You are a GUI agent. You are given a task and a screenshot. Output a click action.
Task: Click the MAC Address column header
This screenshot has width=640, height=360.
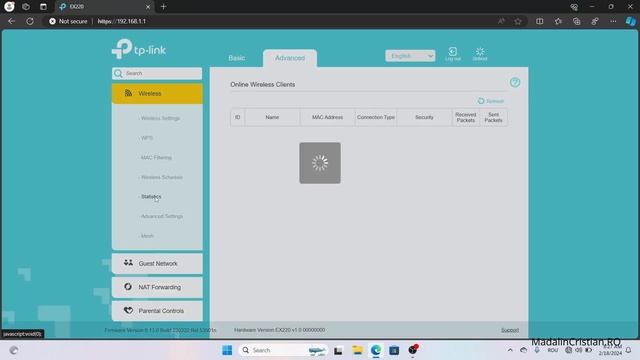(327, 118)
